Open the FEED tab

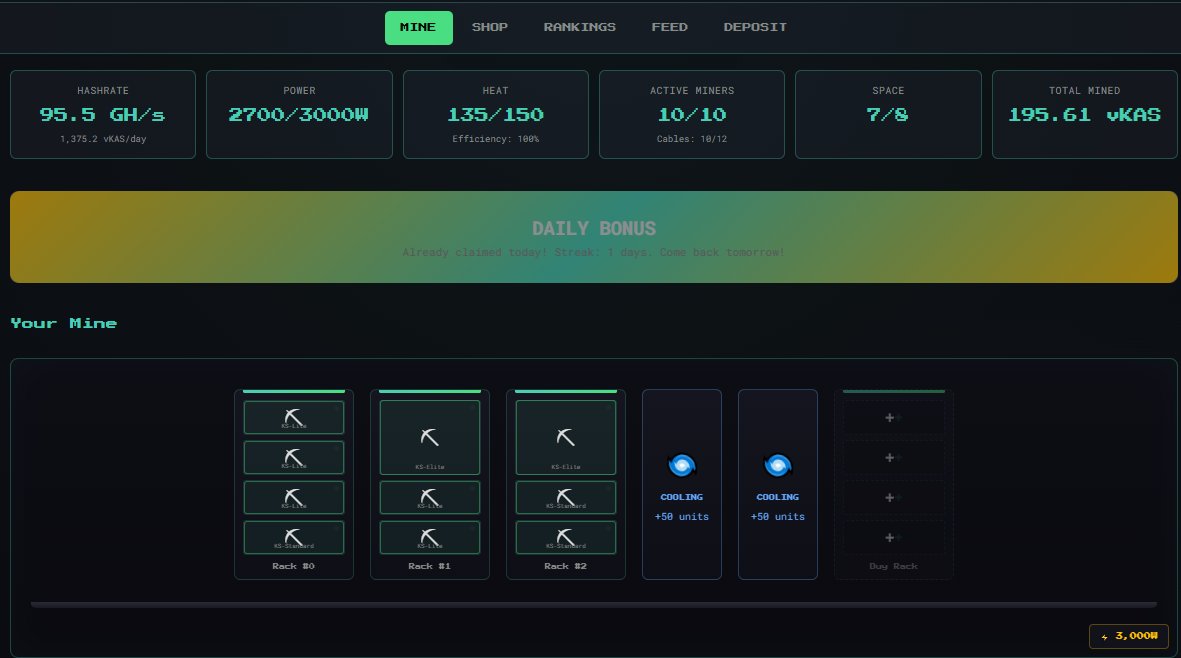tap(669, 27)
